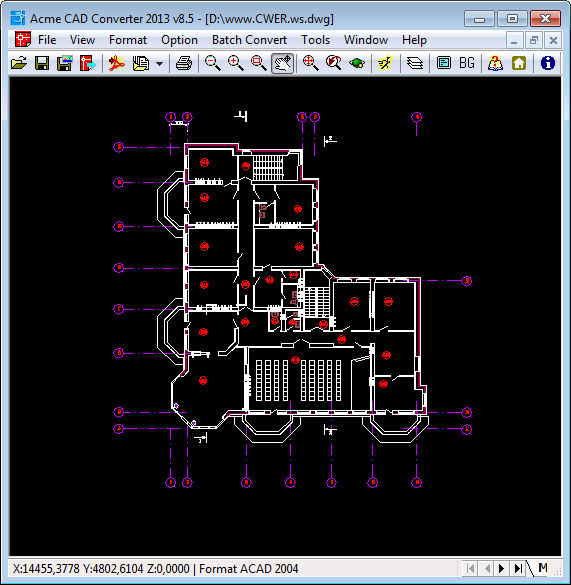Image resolution: width=571 pixels, height=585 pixels.
Task: Restore the inner document window
Action: [534, 40]
